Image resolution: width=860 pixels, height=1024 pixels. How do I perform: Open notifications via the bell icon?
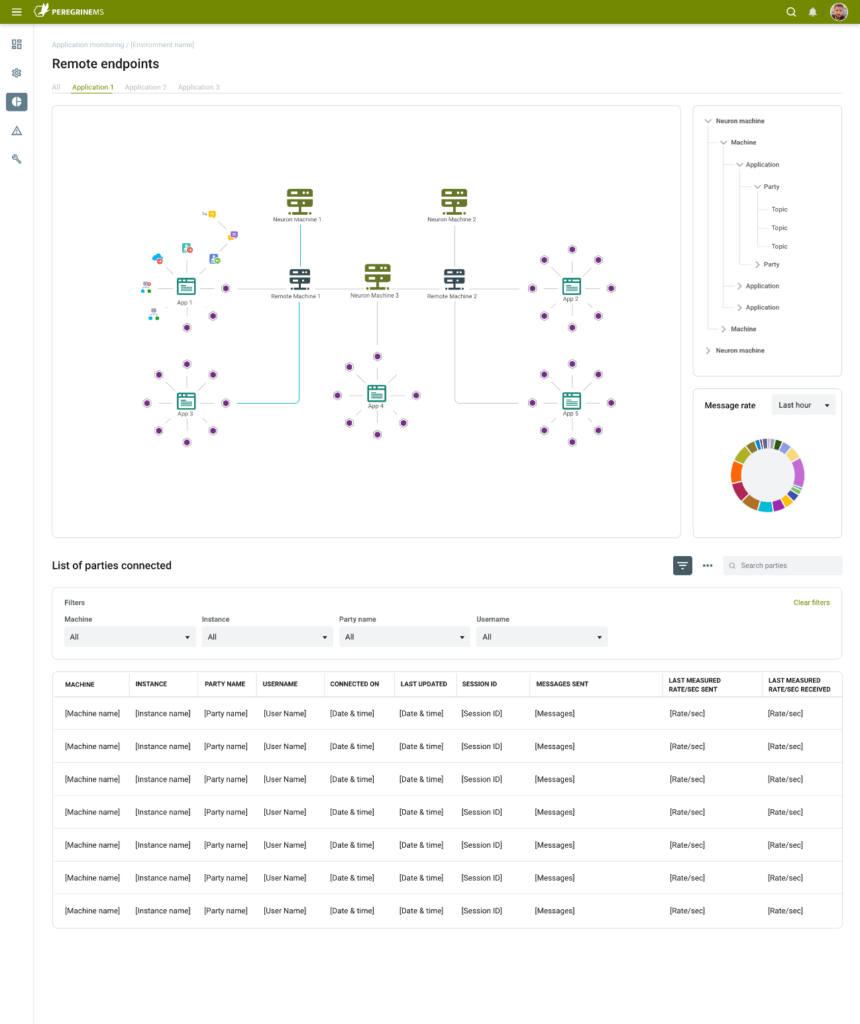tap(812, 12)
